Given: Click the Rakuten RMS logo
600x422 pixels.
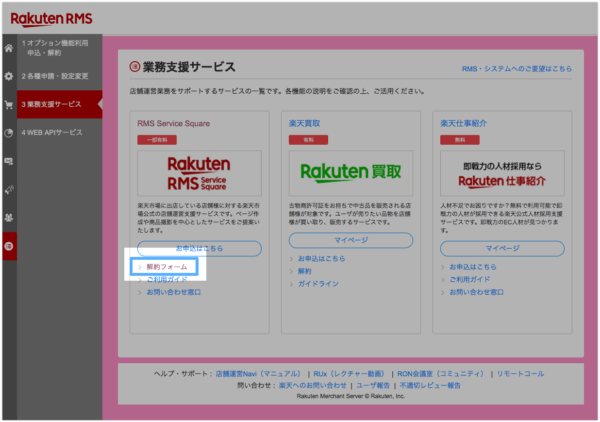Looking at the screenshot, I should 51,19.
